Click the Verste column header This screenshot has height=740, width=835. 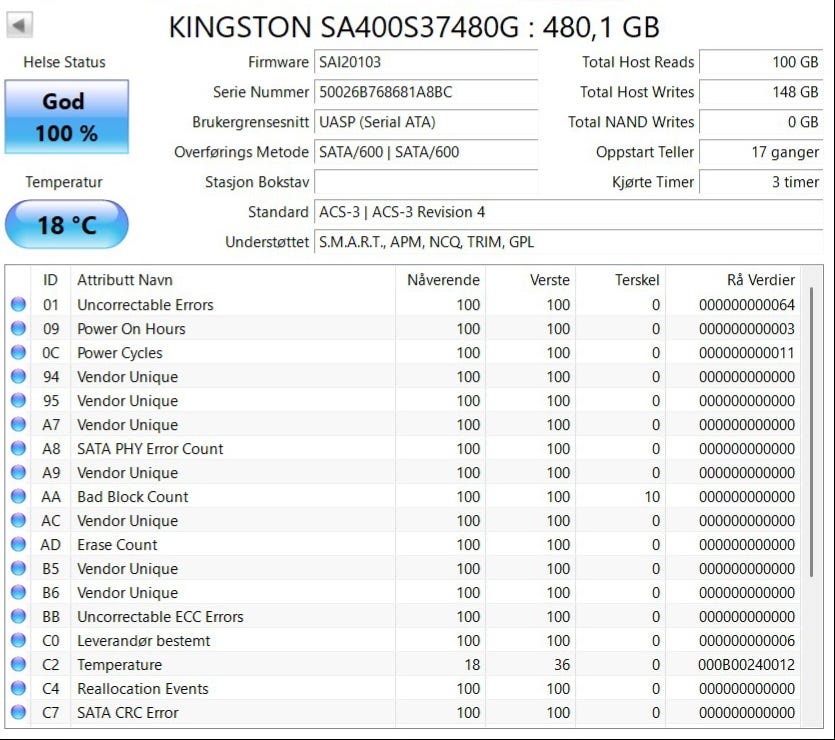point(530,280)
